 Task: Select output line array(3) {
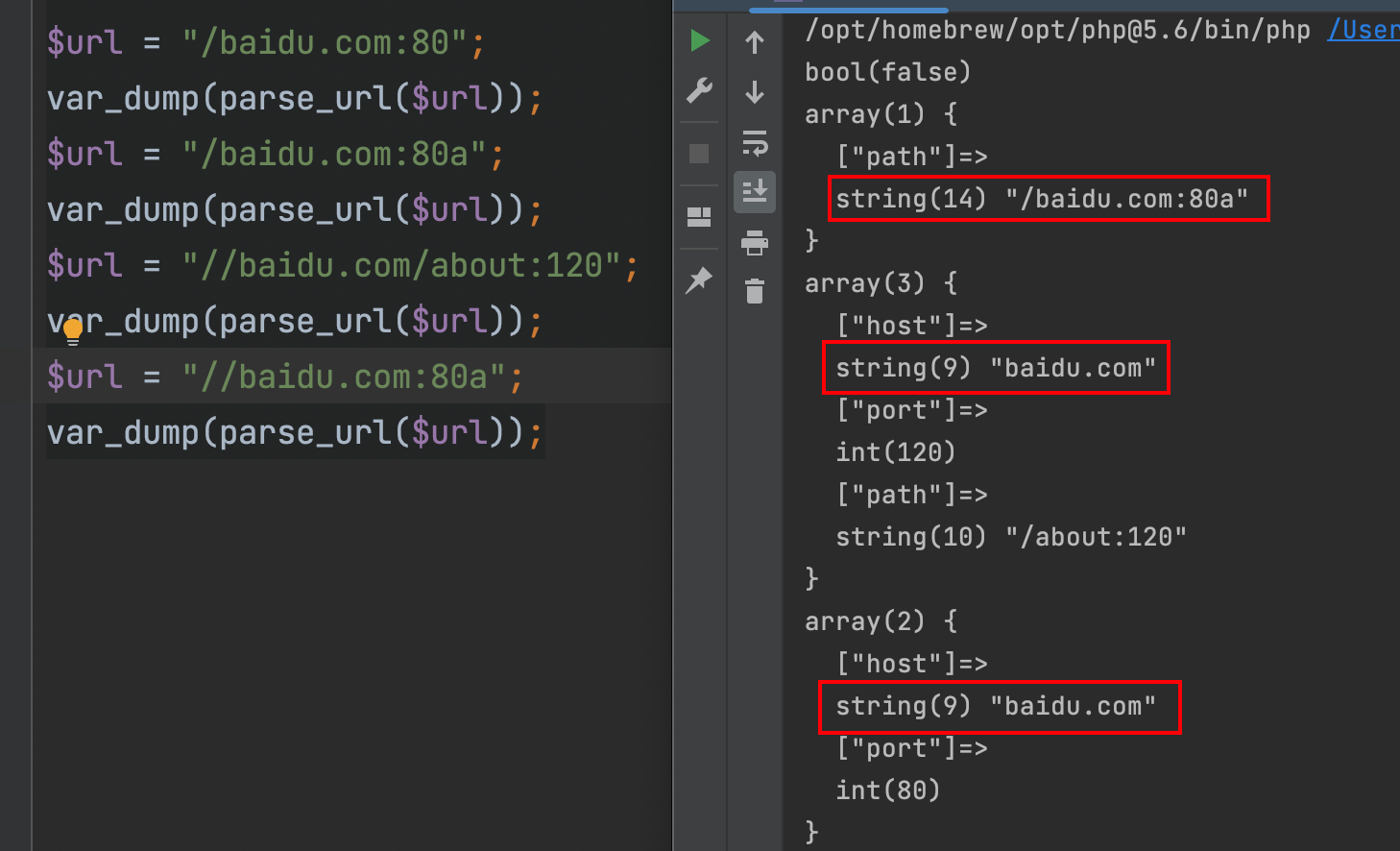click(x=881, y=283)
